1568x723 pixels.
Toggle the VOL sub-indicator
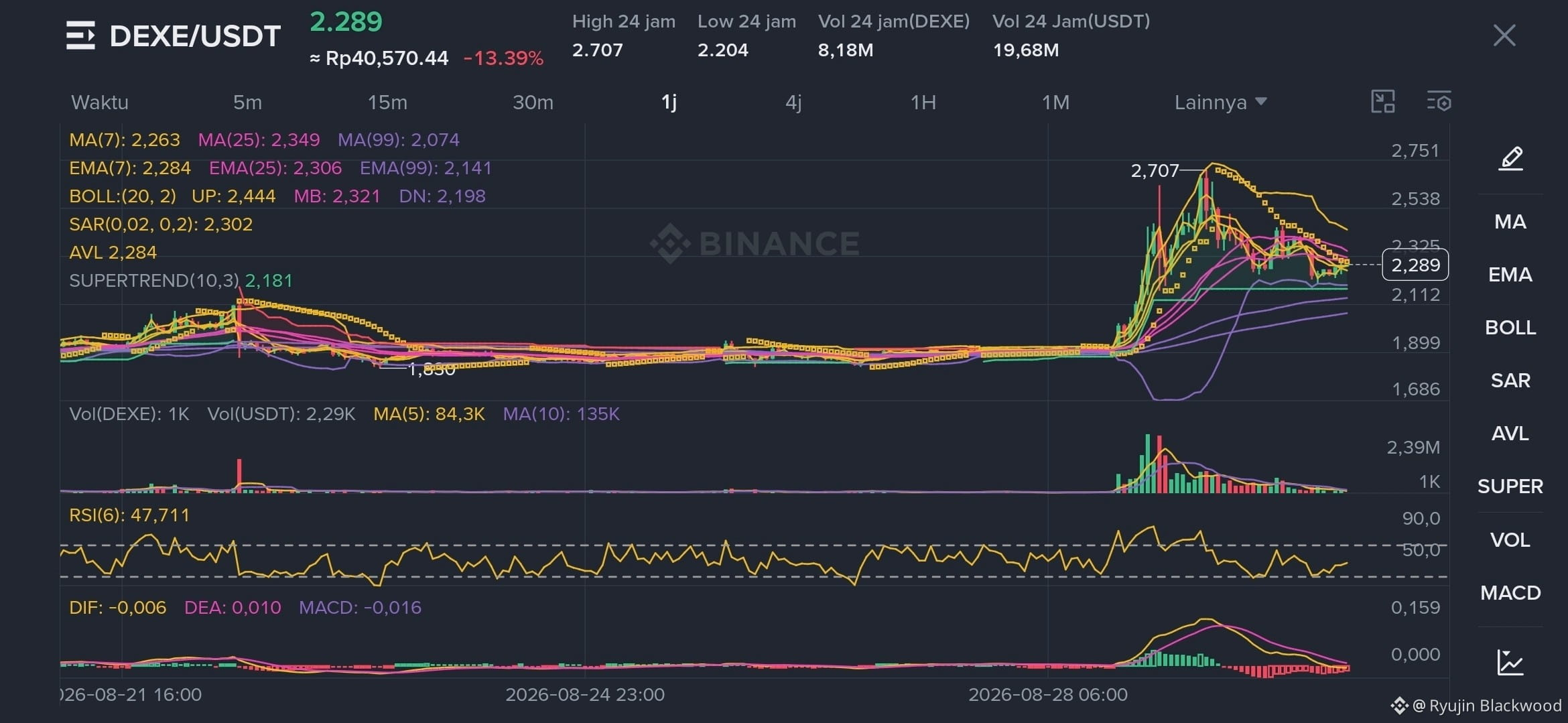click(x=1510, y=539)
